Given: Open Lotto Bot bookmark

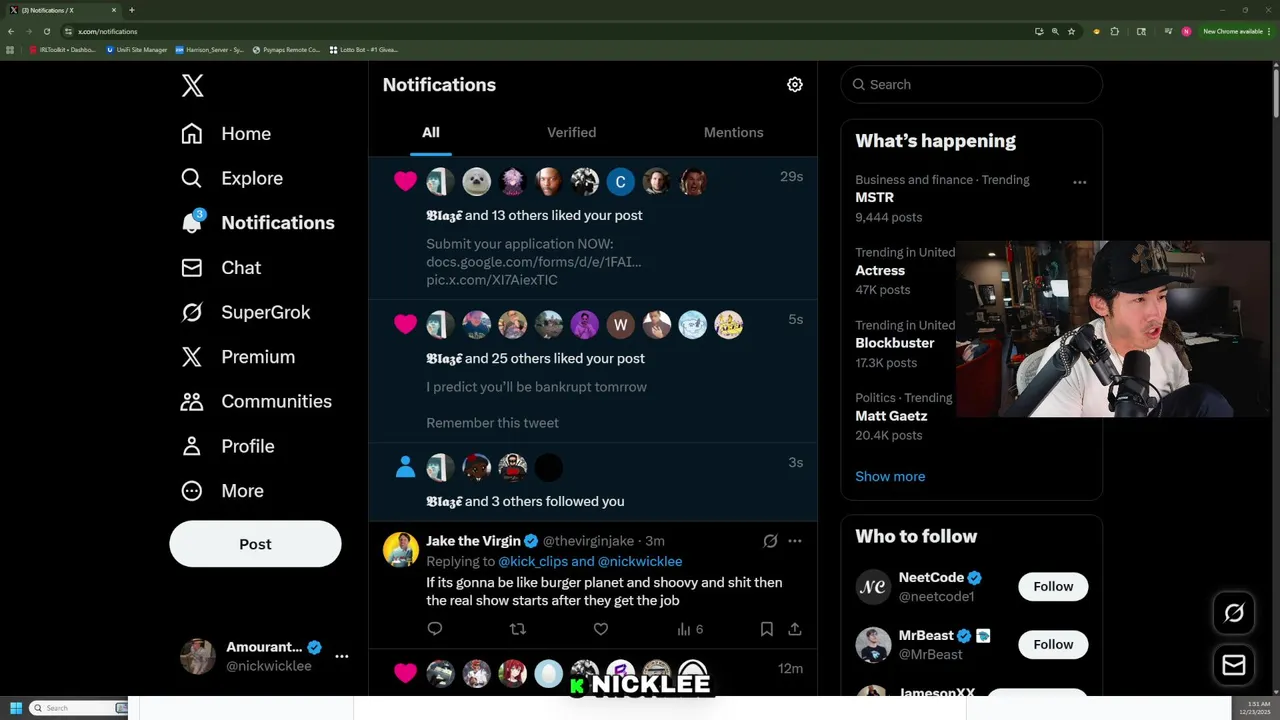Looking at the screenshot, I should click(x=364, y=49).
